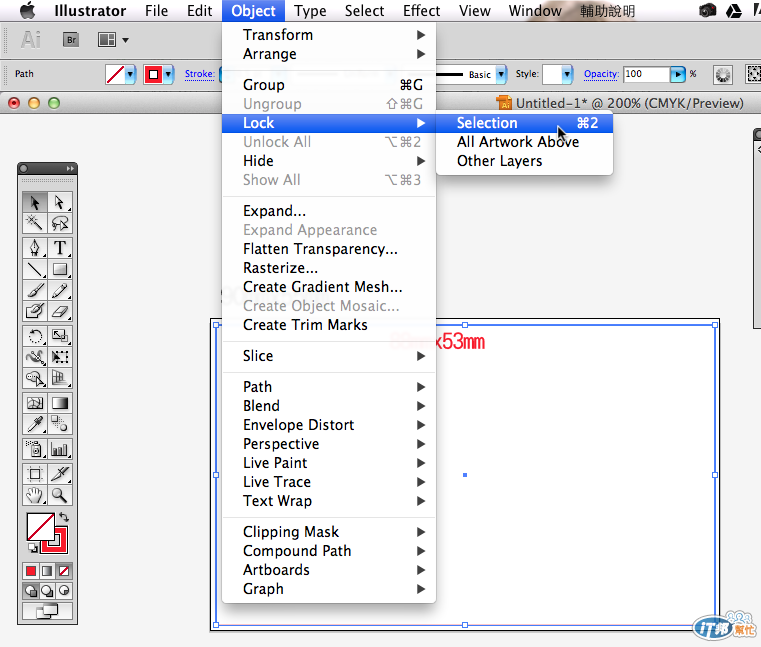The height and width of the screenshot is (647, 761).
Task: Select the Warp tool
Action: point(35,357)
